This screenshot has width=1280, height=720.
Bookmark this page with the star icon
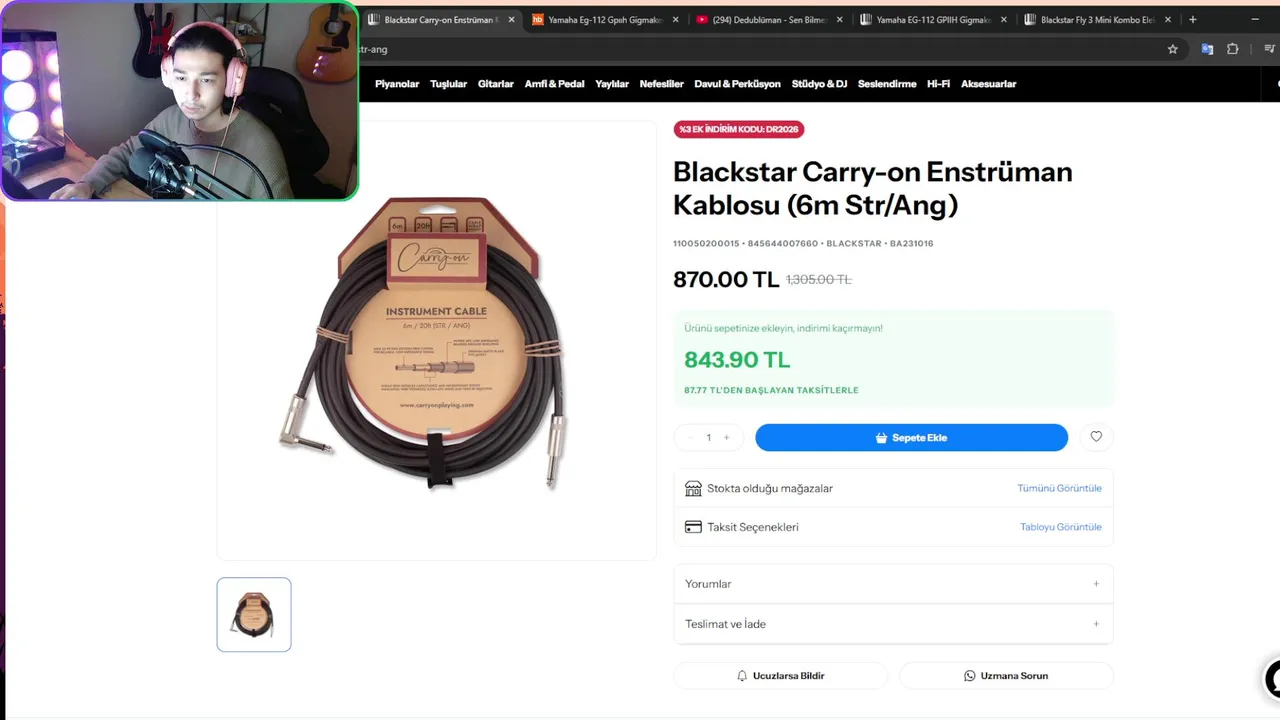1173,49
